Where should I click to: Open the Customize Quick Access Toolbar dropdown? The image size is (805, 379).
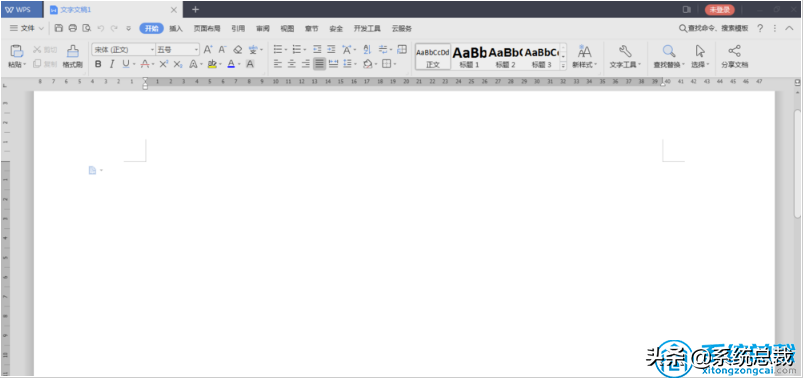tap(128, 28)
